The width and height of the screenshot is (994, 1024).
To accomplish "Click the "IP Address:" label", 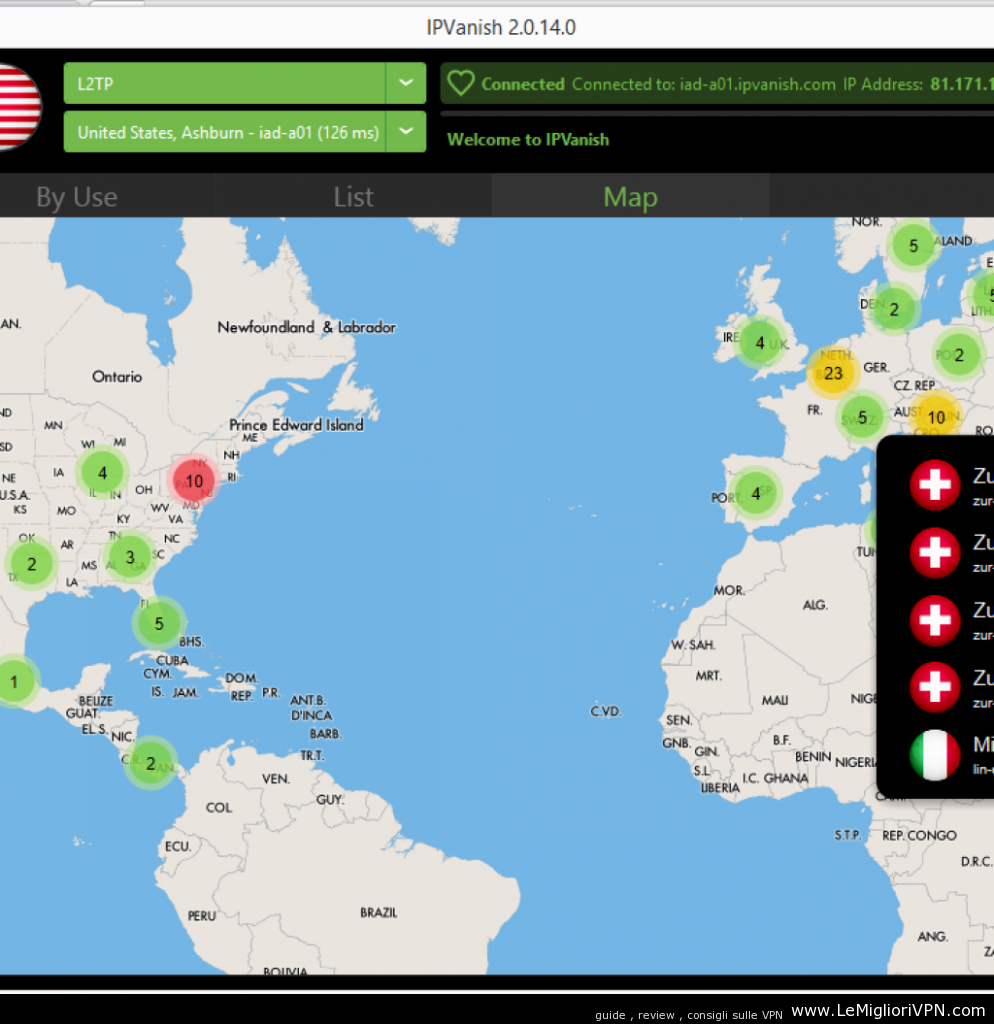I will 883,84.
